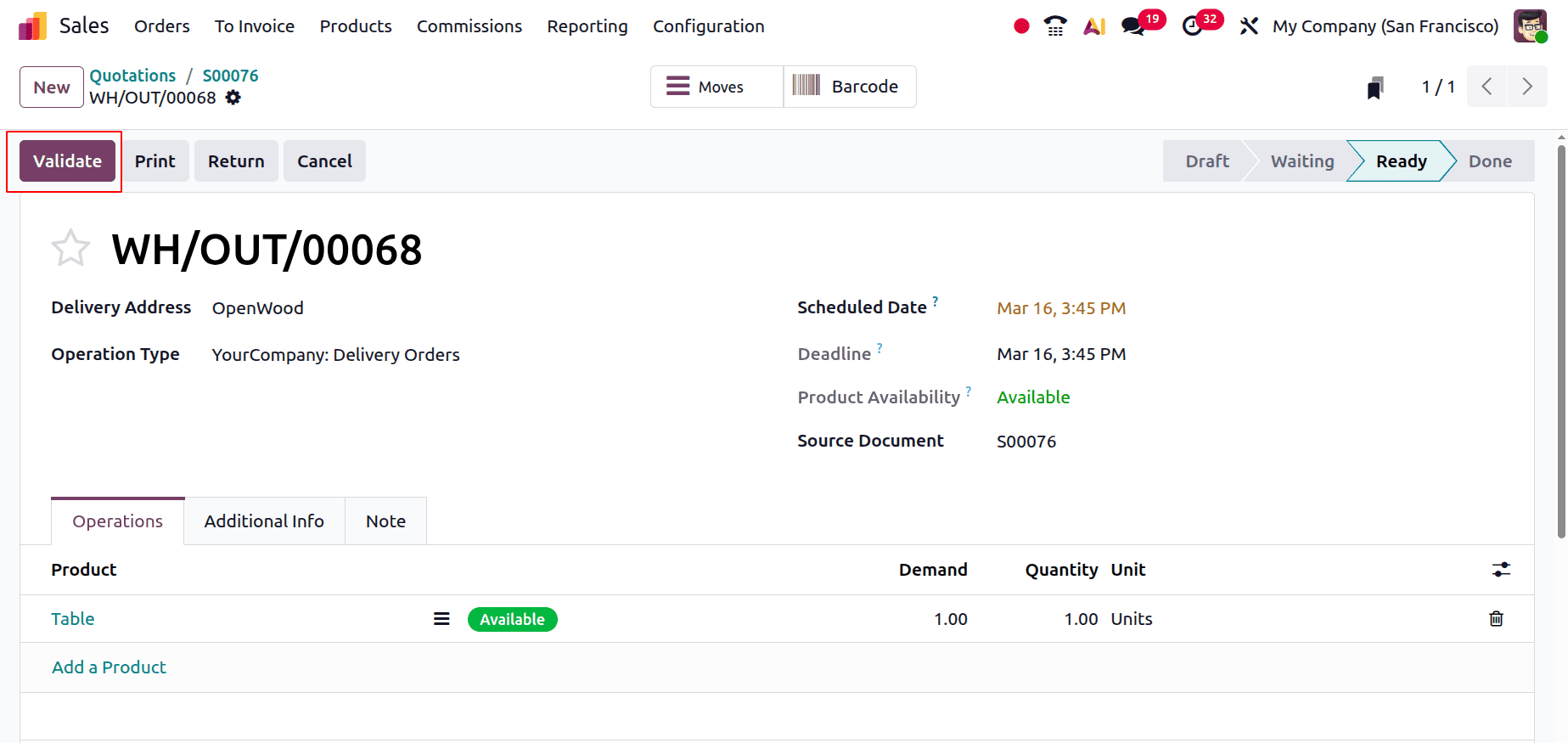Click the Quantity 1.00 cell
This screenshot has height=743, width=1568.
tap(1081, 619)
